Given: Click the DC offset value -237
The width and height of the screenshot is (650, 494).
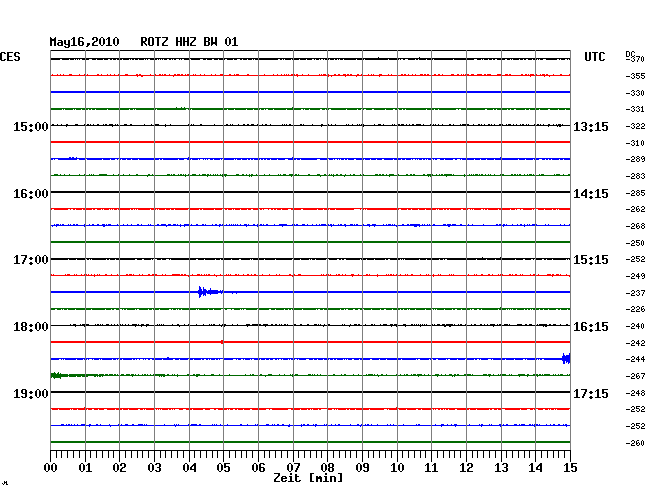Looking at the screenshot, I should (635, 293).
